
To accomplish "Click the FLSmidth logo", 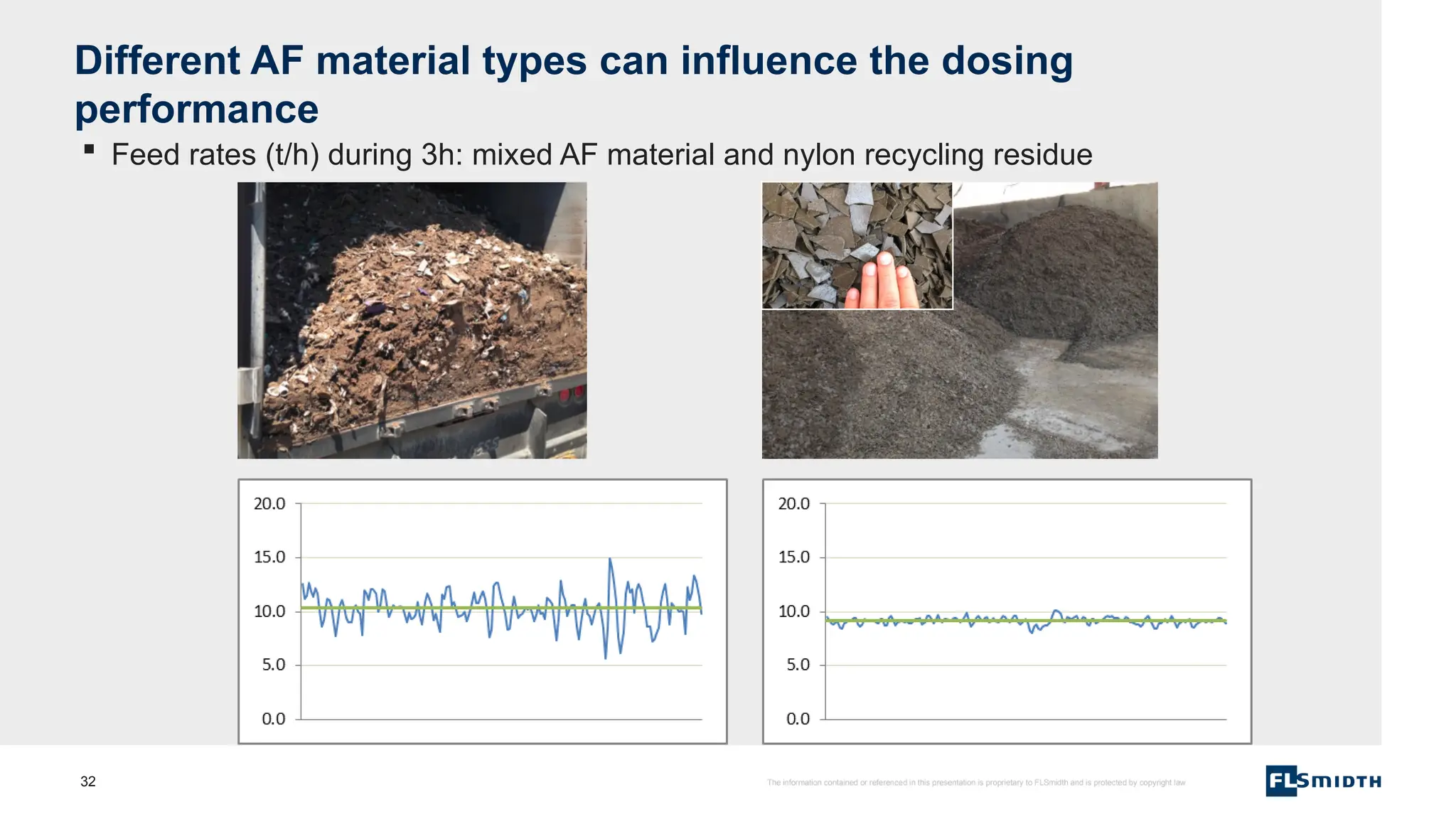I will pyautogui.click(x=1323, y=781).
